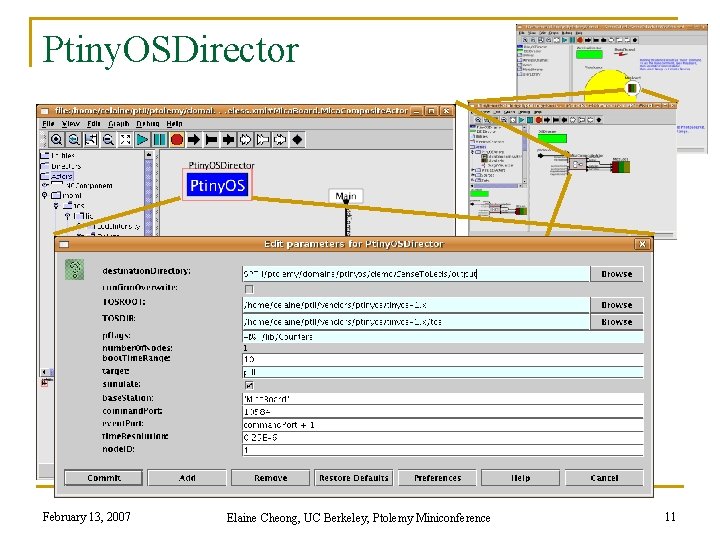
Task: Click the Commit button
Action: point(103,478)
